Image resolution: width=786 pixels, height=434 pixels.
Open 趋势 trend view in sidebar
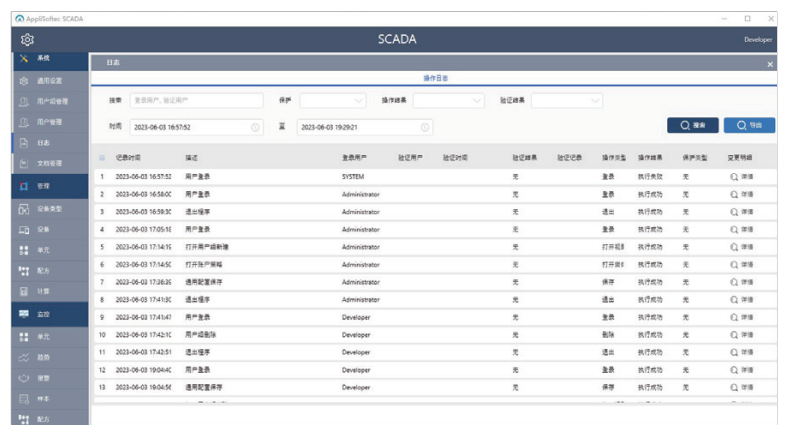[x=43, y=357]
